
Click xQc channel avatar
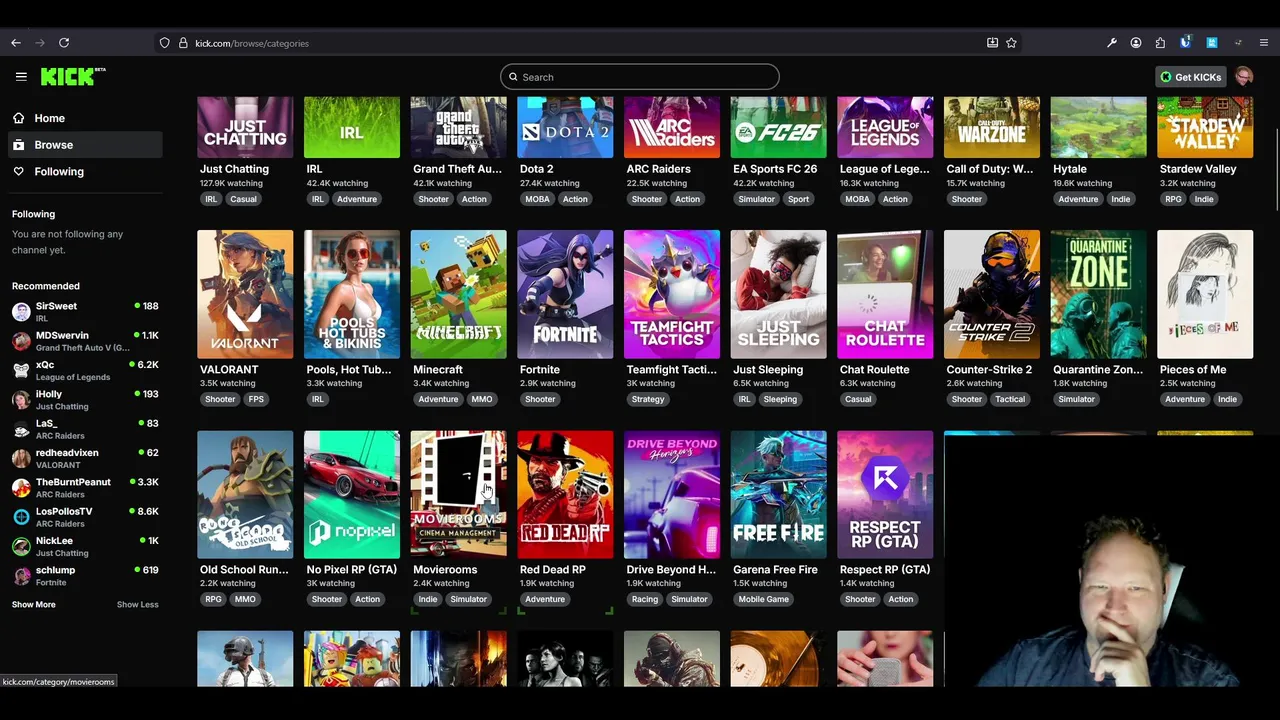[x=21, y=370]
